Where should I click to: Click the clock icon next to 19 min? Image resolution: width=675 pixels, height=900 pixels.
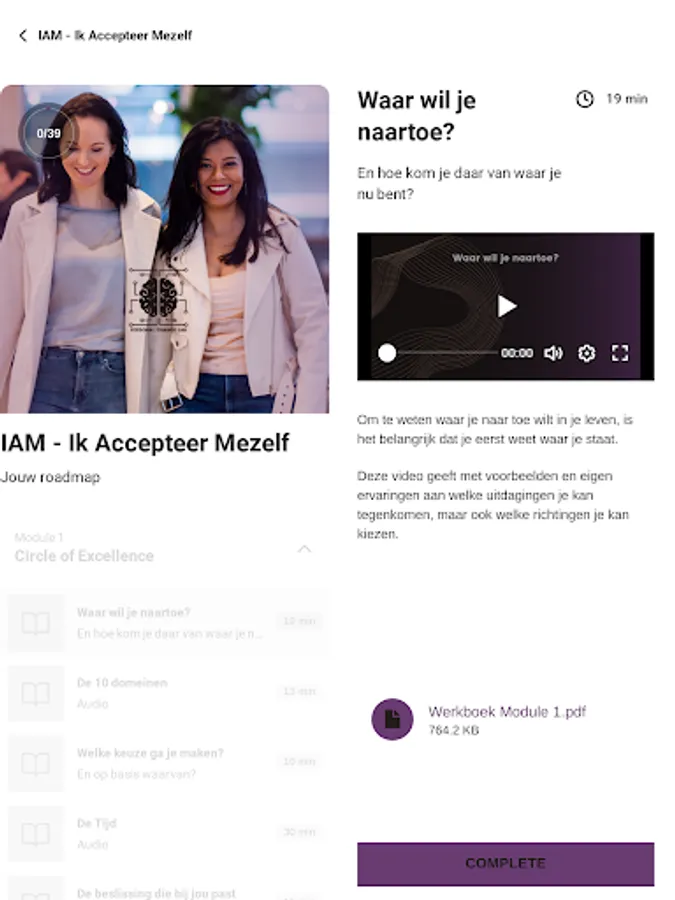click(585, 99)
